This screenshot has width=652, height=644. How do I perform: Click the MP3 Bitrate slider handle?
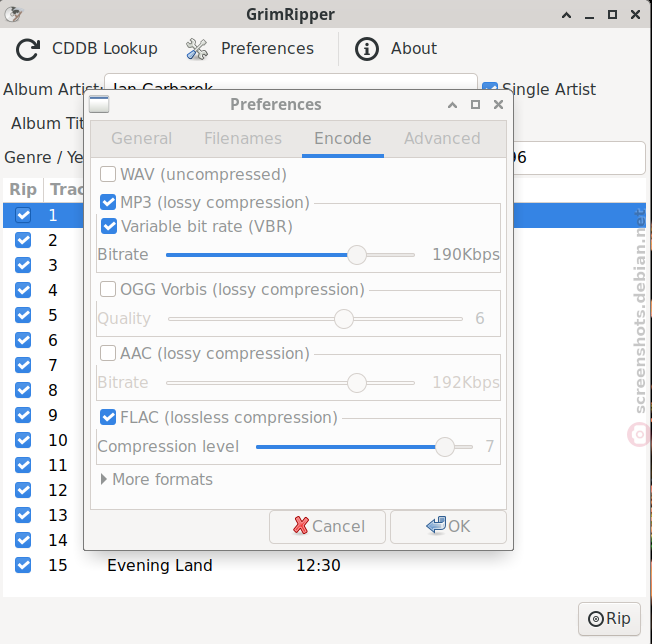click(357, 254)
